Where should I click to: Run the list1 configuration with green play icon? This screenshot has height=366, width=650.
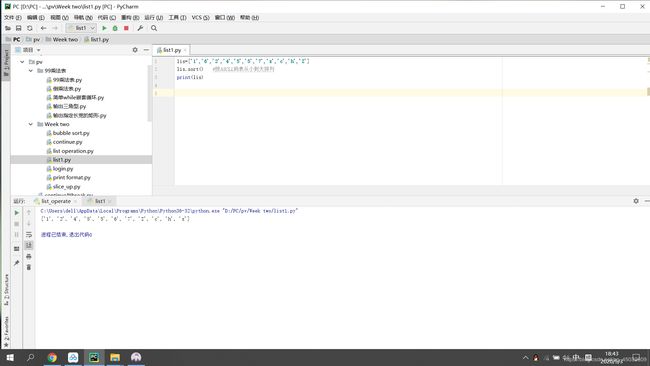point(104,28)
